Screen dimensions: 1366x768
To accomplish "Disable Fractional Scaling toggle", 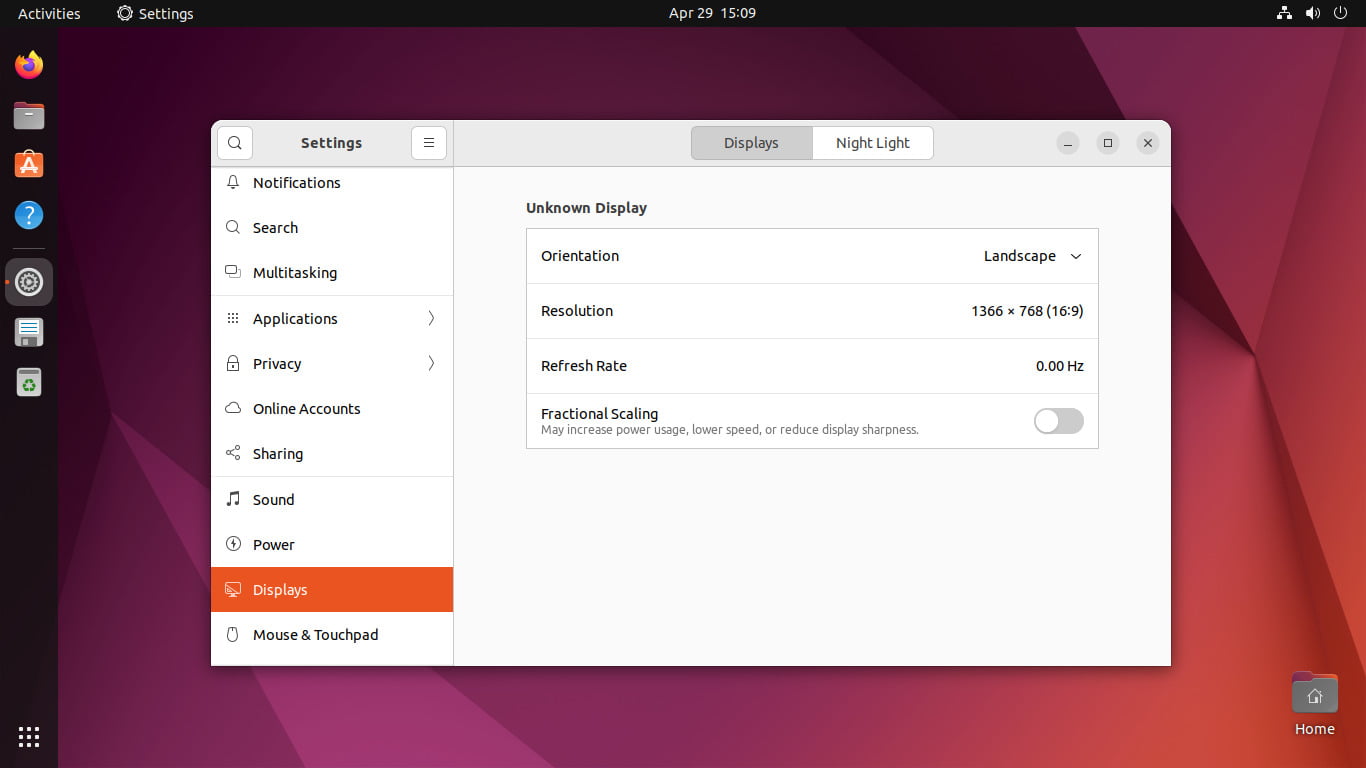I will [1058, 421].
